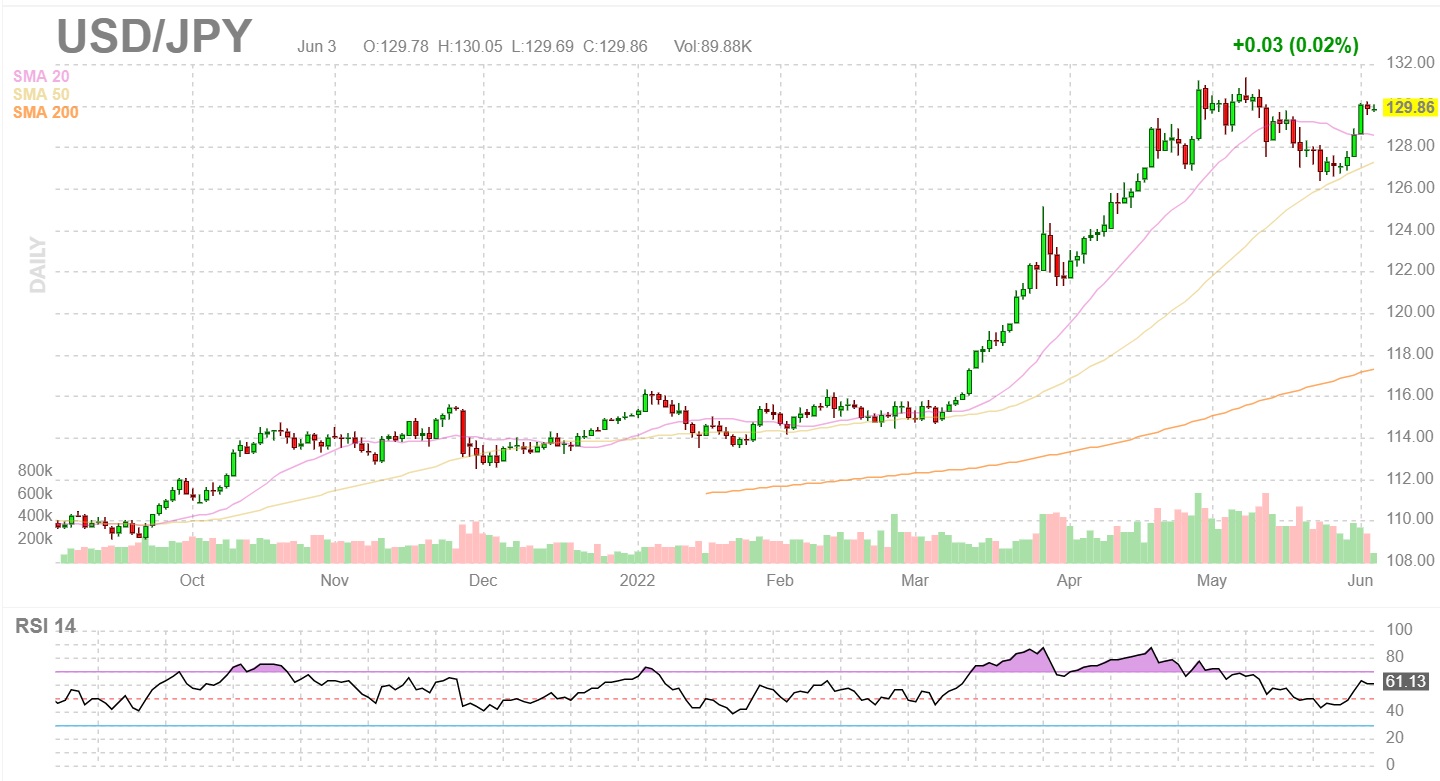Click the +0.03 (0.02%) change value
Screen dimensions: 1440x781
1295,45
